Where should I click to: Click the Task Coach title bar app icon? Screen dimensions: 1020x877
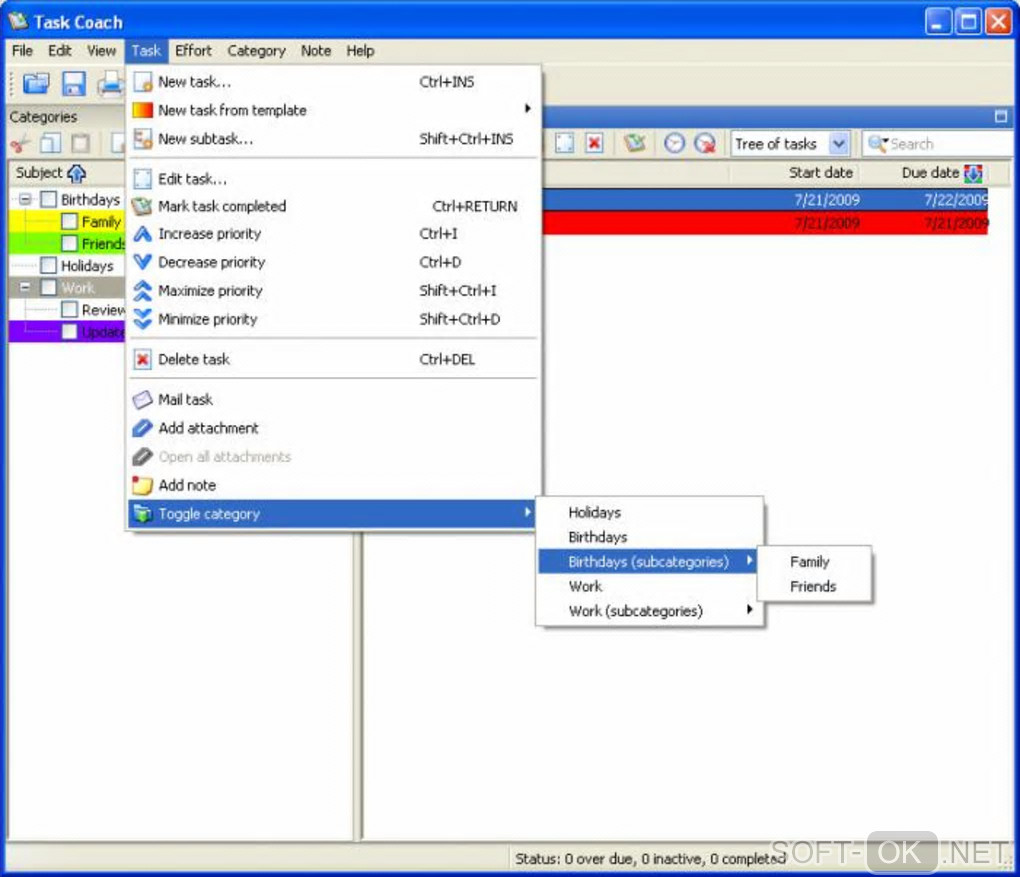18,21
